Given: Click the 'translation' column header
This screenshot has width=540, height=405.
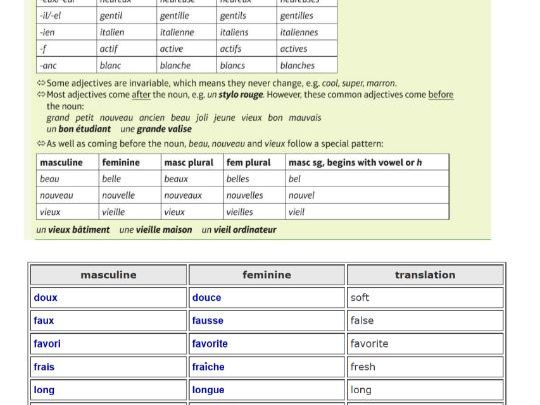Looking at the screenshot, I should point(425,275).
